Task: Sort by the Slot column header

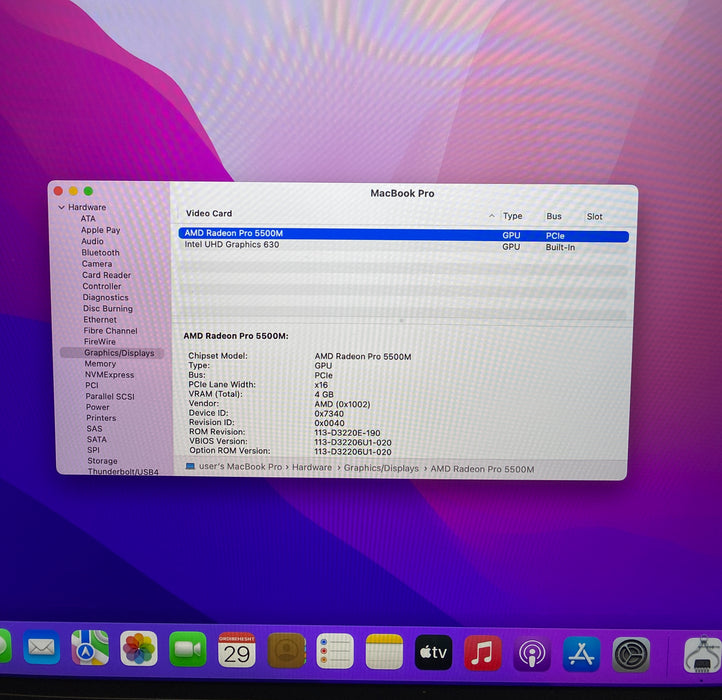Action: coord(594,216)
